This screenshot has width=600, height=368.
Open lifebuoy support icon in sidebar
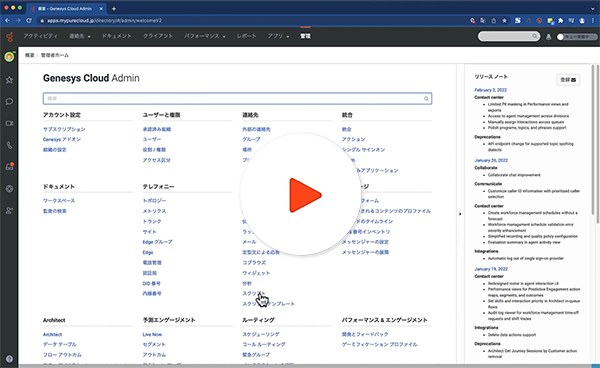[x=10, y=189]
